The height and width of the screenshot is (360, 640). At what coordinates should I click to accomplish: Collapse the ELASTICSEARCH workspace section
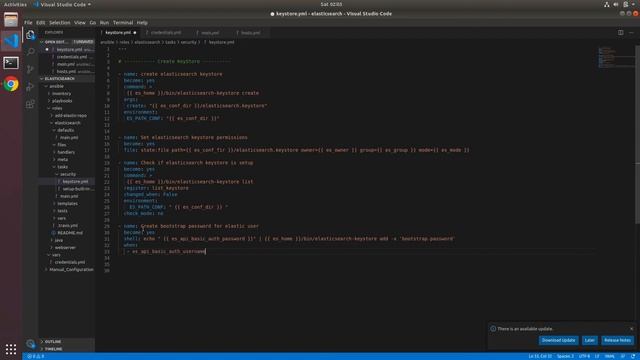click(67, 78)
